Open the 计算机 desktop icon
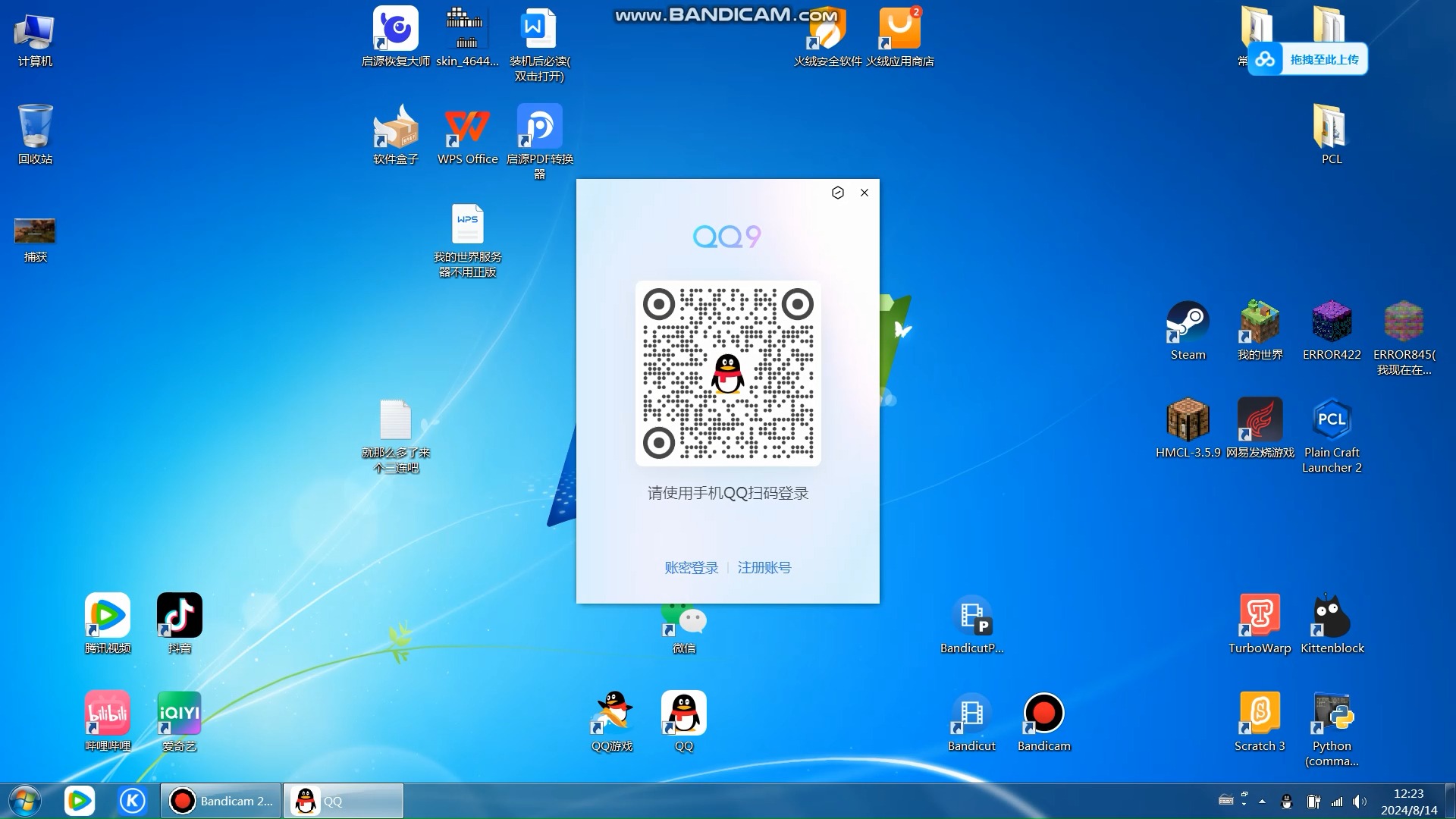This screenshot has height=819, width=1456. 35,39
